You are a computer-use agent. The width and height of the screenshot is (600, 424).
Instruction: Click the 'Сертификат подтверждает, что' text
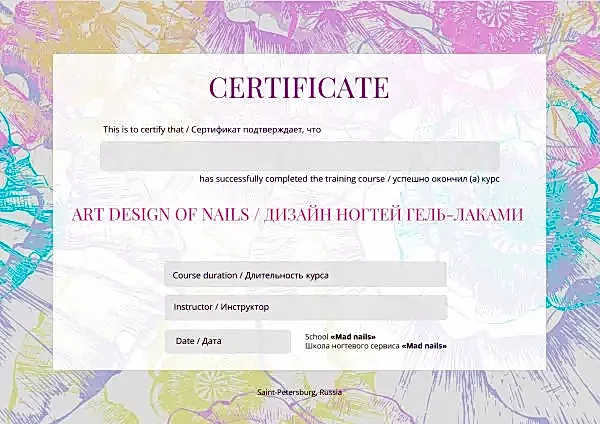tap(255, 130)
